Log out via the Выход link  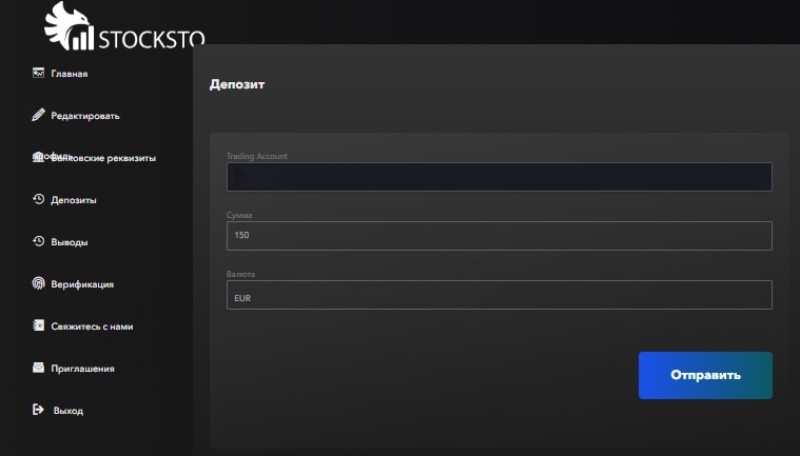pos(68,411)
